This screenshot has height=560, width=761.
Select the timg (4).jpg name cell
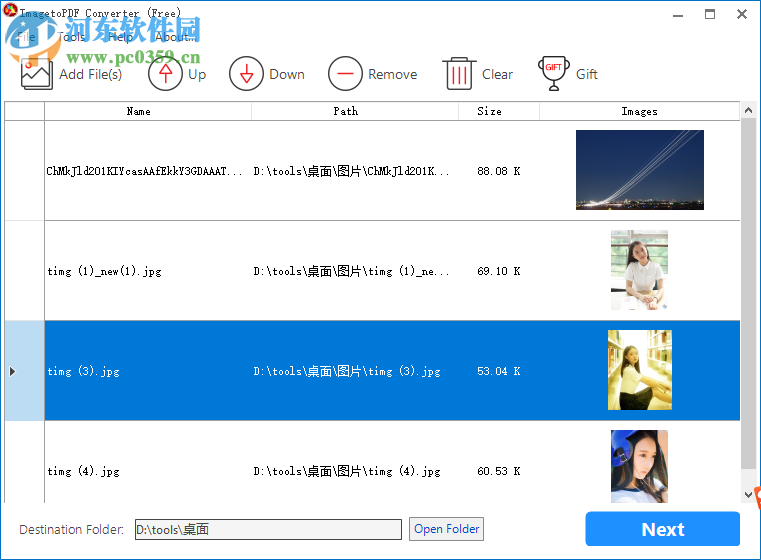click(148, 462)
